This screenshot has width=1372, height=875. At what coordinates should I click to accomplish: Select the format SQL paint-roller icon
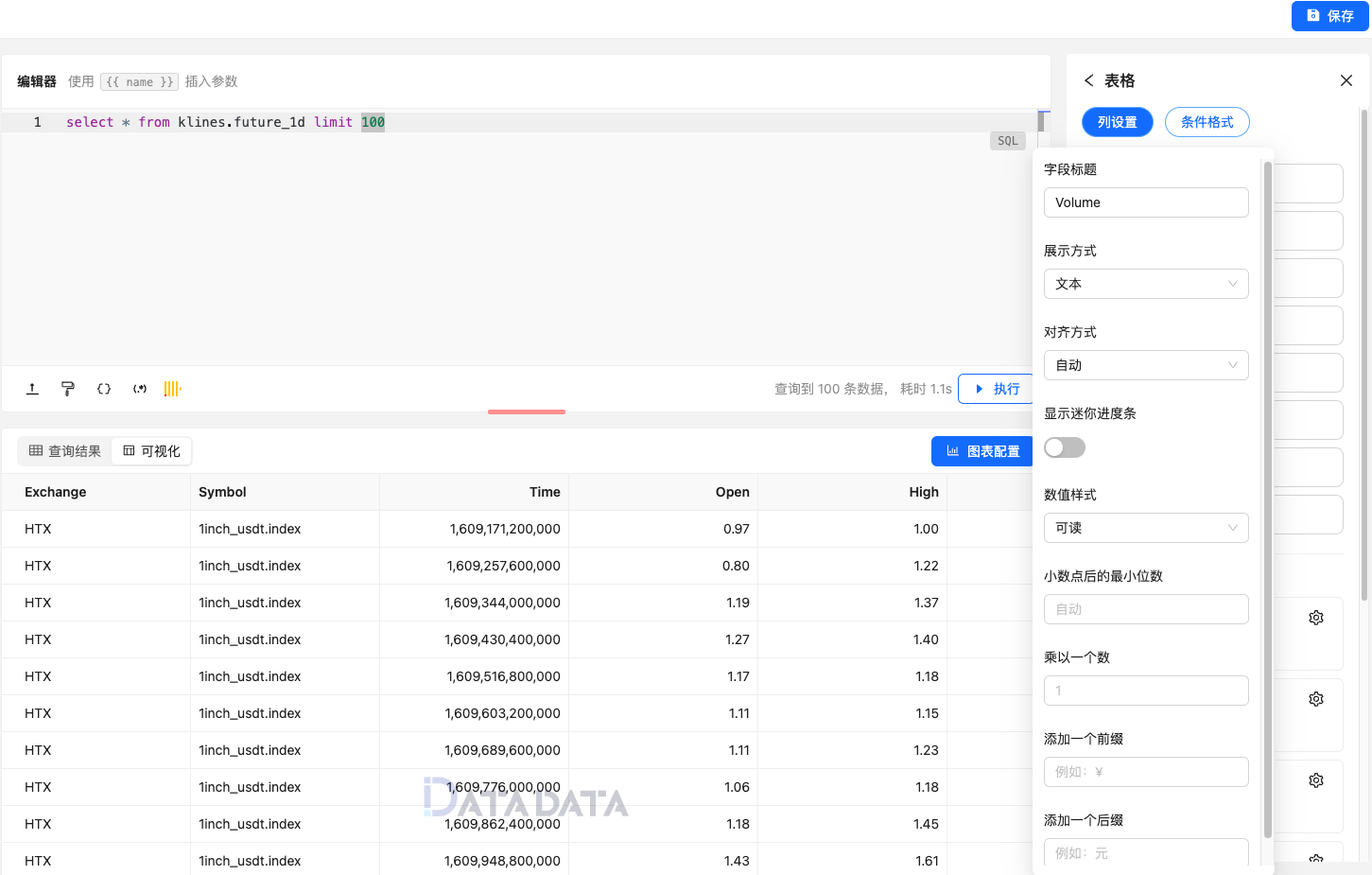(67, 388)
